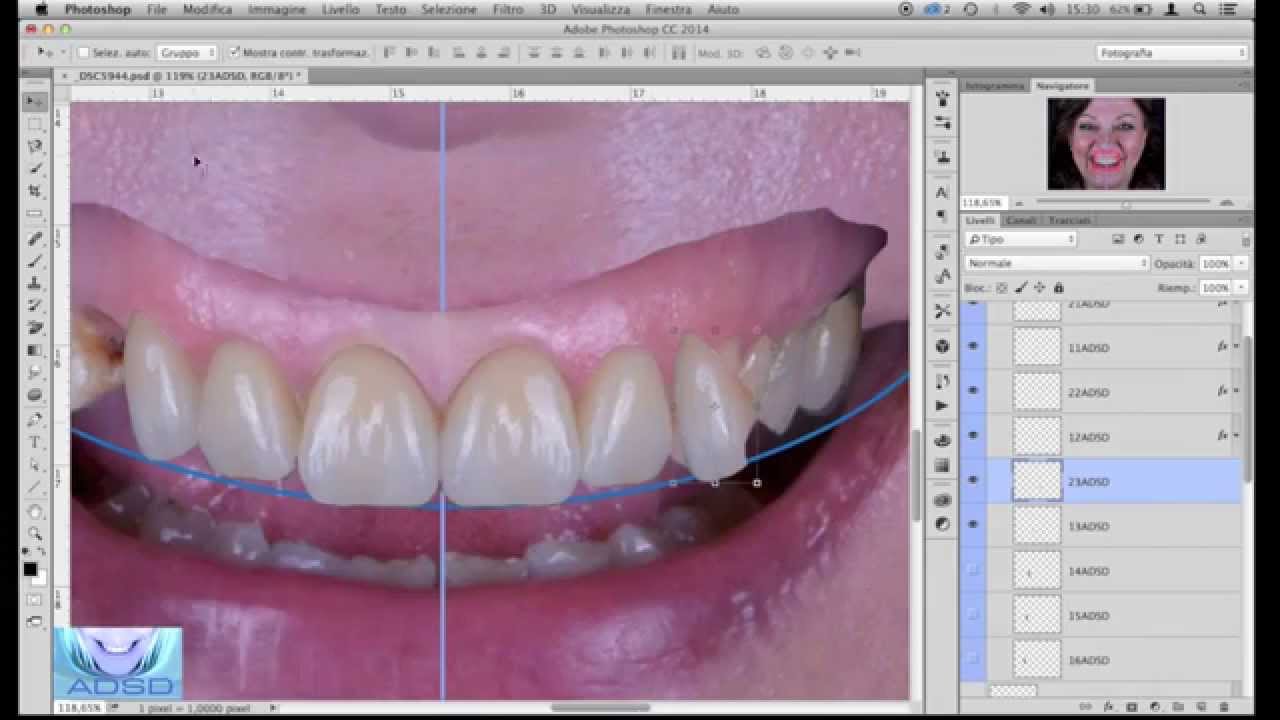
Task: Hide the 11ADSD layer
Action: click(973, 347)
